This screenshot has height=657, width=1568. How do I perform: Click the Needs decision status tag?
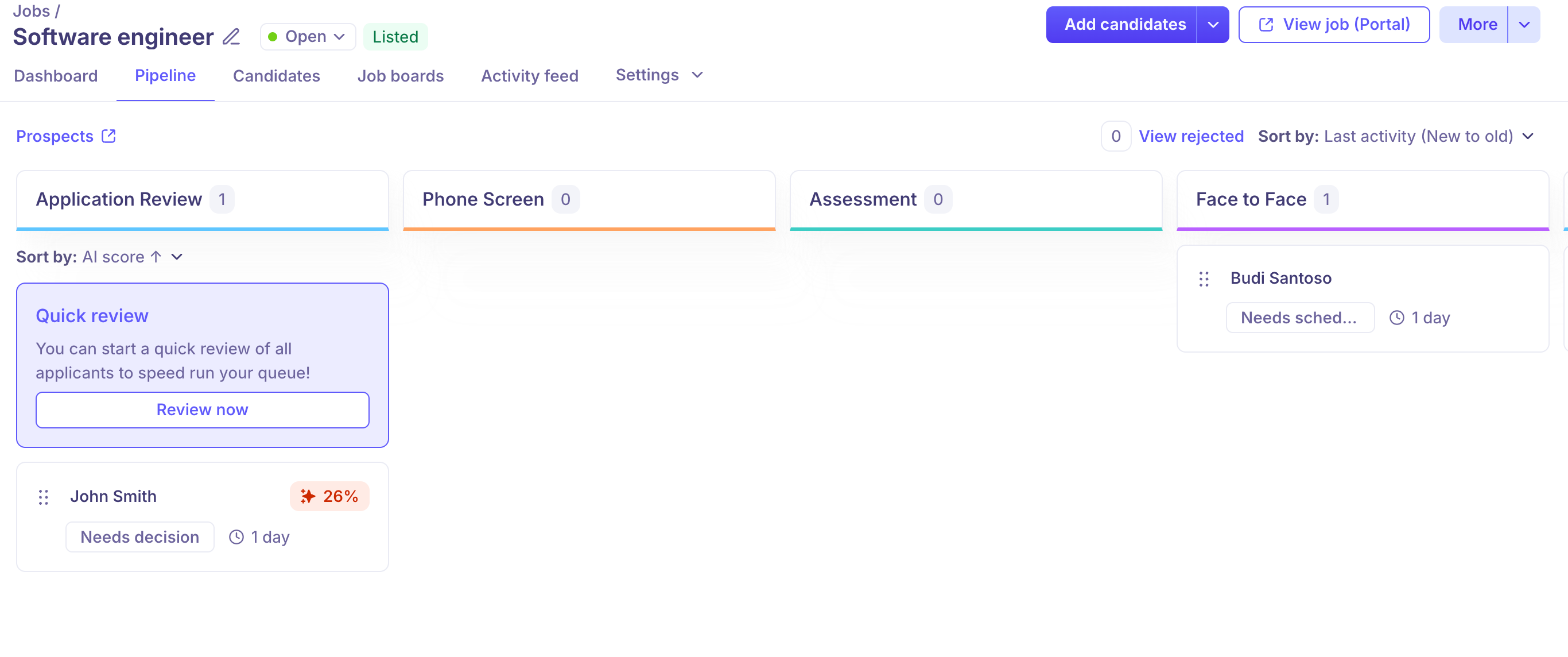(x=139, y=537)
